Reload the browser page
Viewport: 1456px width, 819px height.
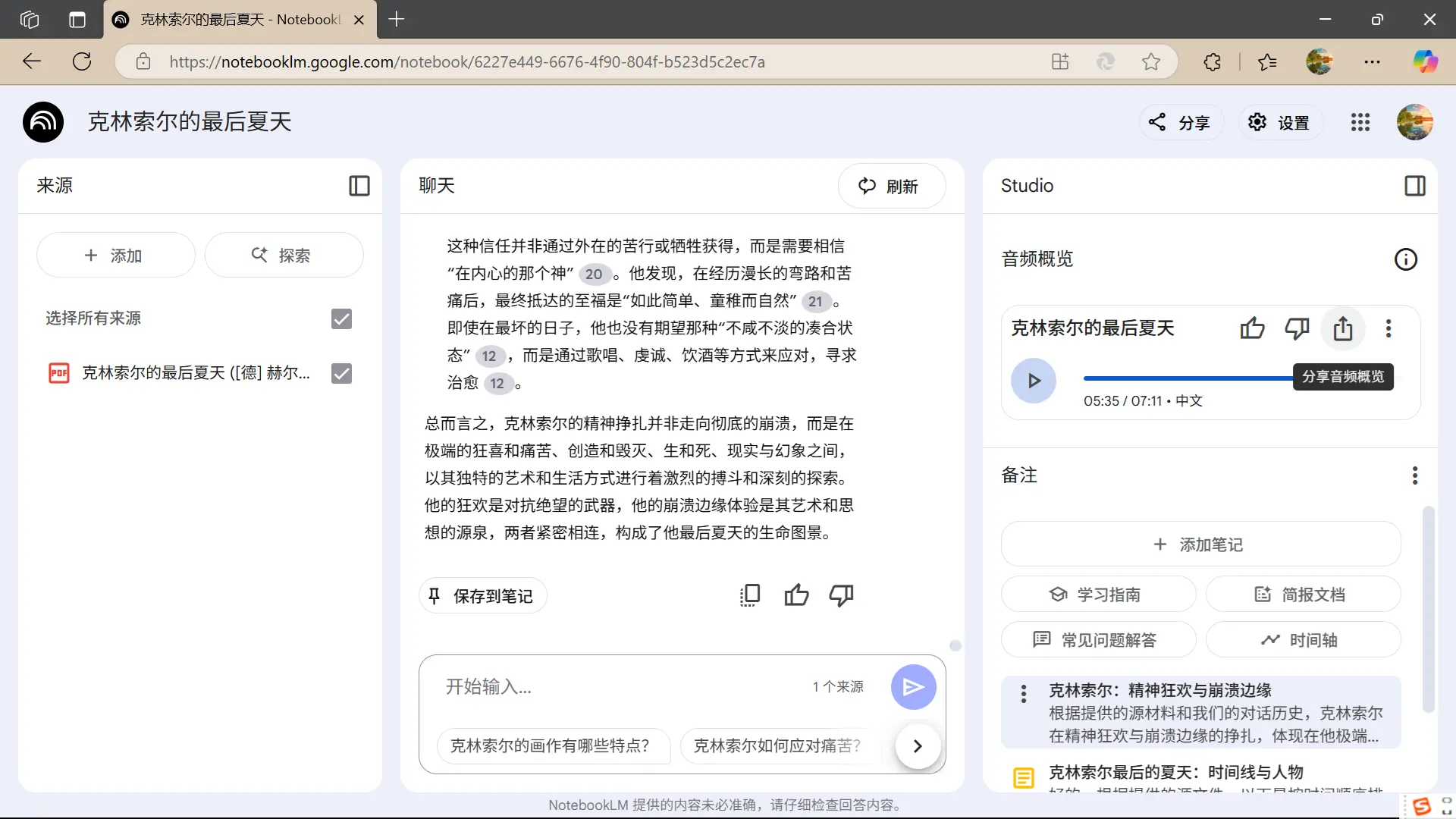coord(82,62)
